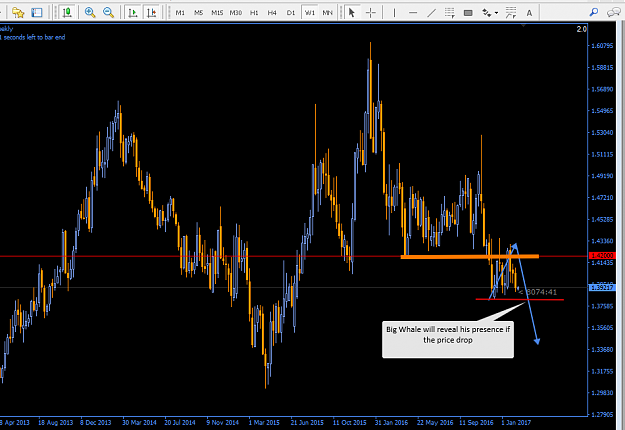Click date label 30 Mar 2014
Viewport: 625px width, 430px height.
point(139,422)
